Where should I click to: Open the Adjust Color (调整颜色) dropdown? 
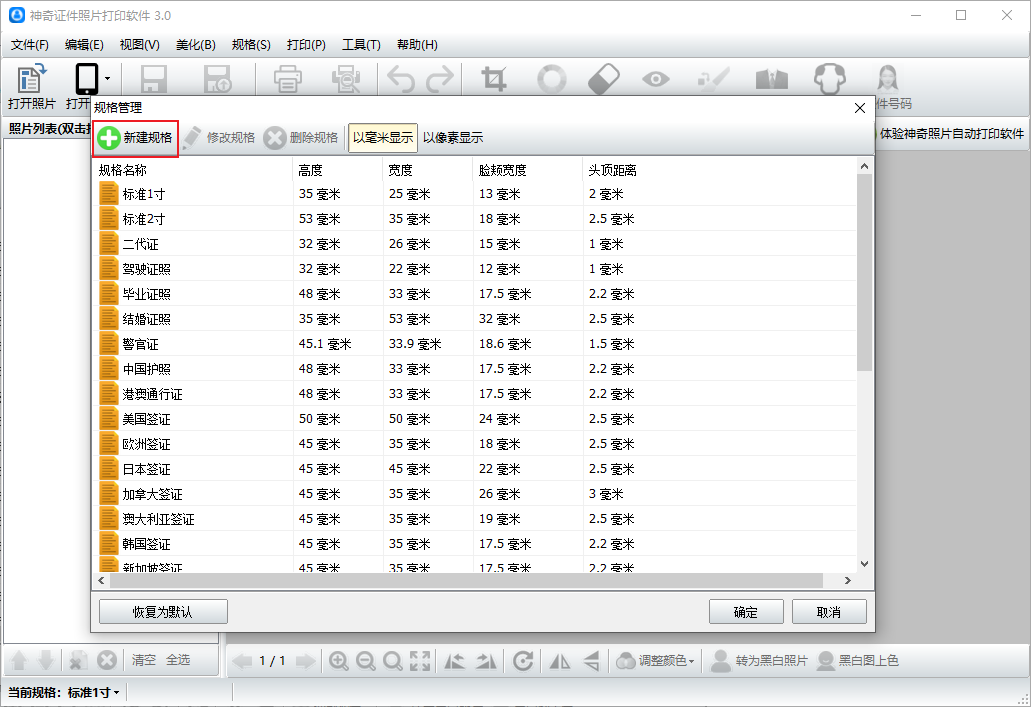654,661
